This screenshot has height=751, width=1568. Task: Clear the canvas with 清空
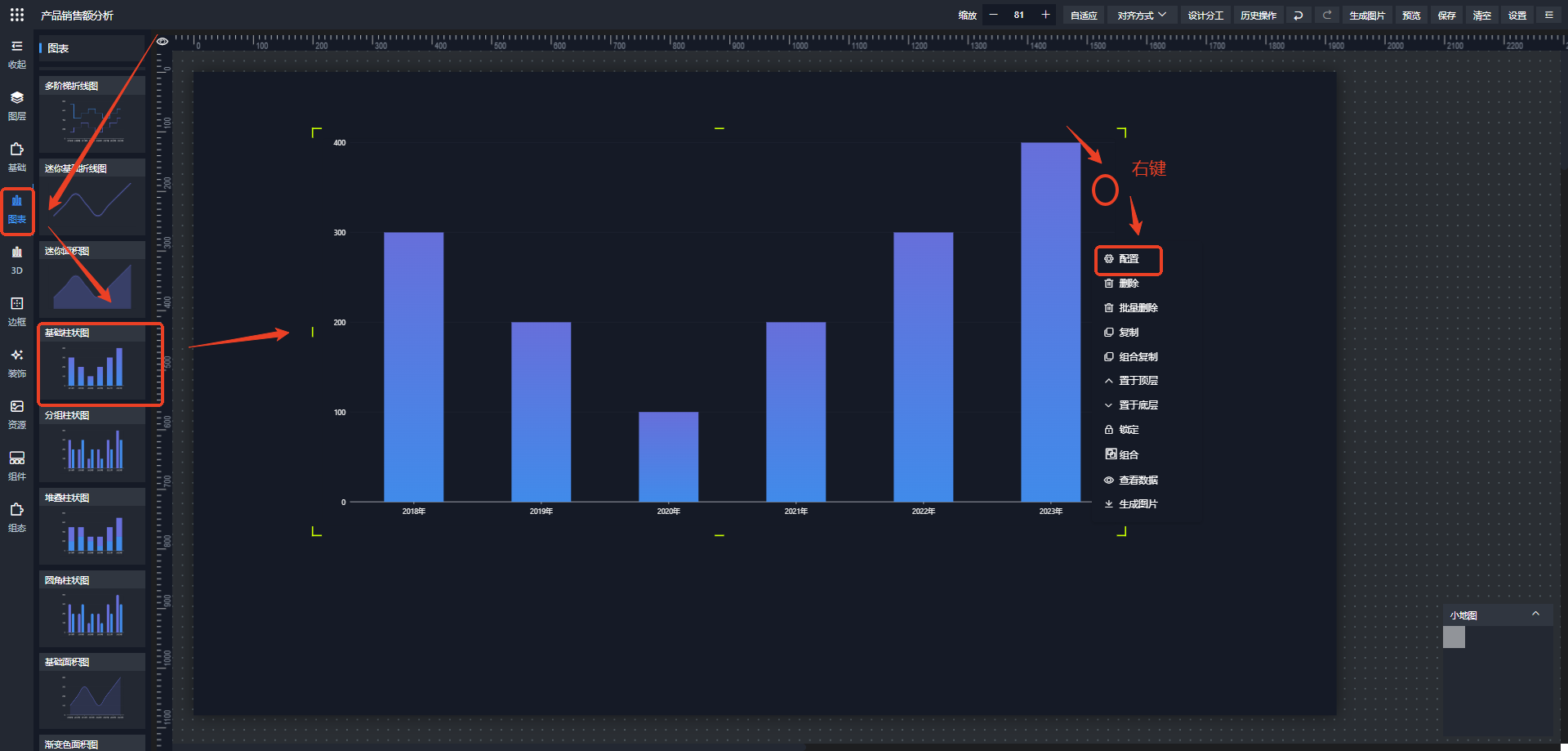tap(1481, 16)
